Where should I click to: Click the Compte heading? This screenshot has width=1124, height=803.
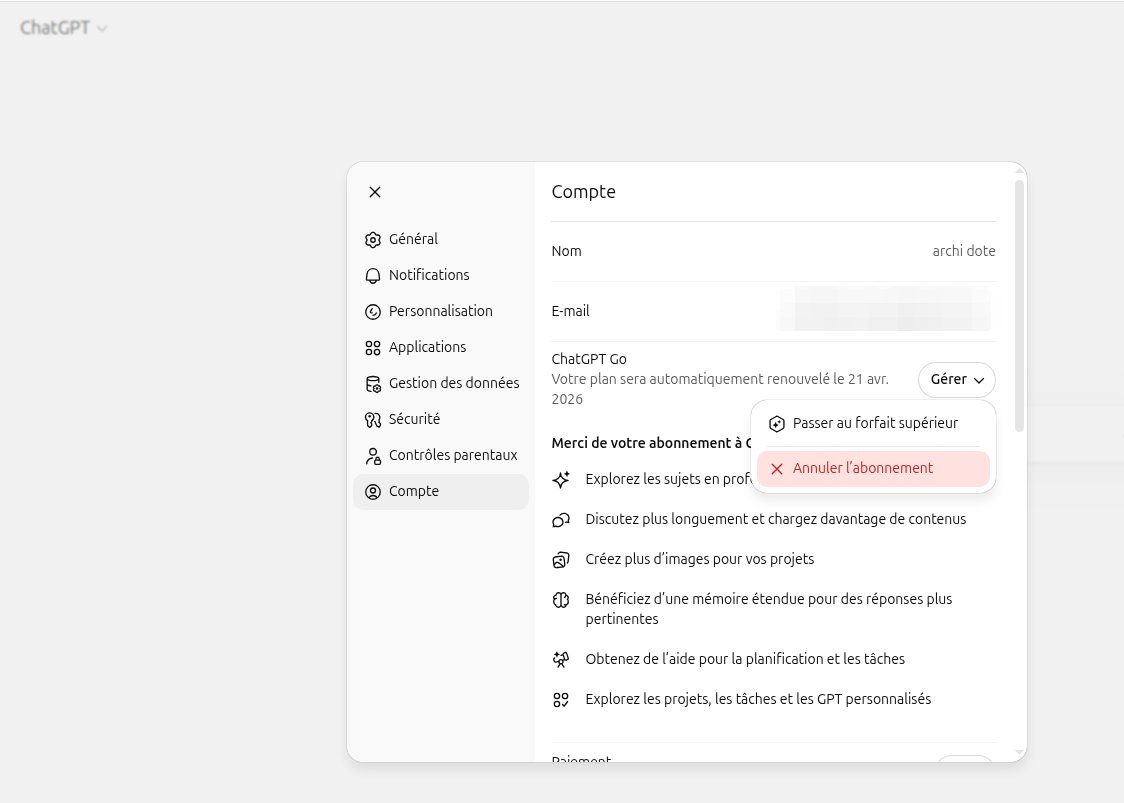(x=584, y=191)
